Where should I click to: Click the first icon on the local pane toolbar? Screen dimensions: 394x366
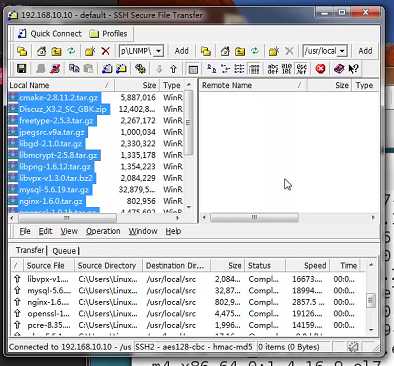coord(22,51)
